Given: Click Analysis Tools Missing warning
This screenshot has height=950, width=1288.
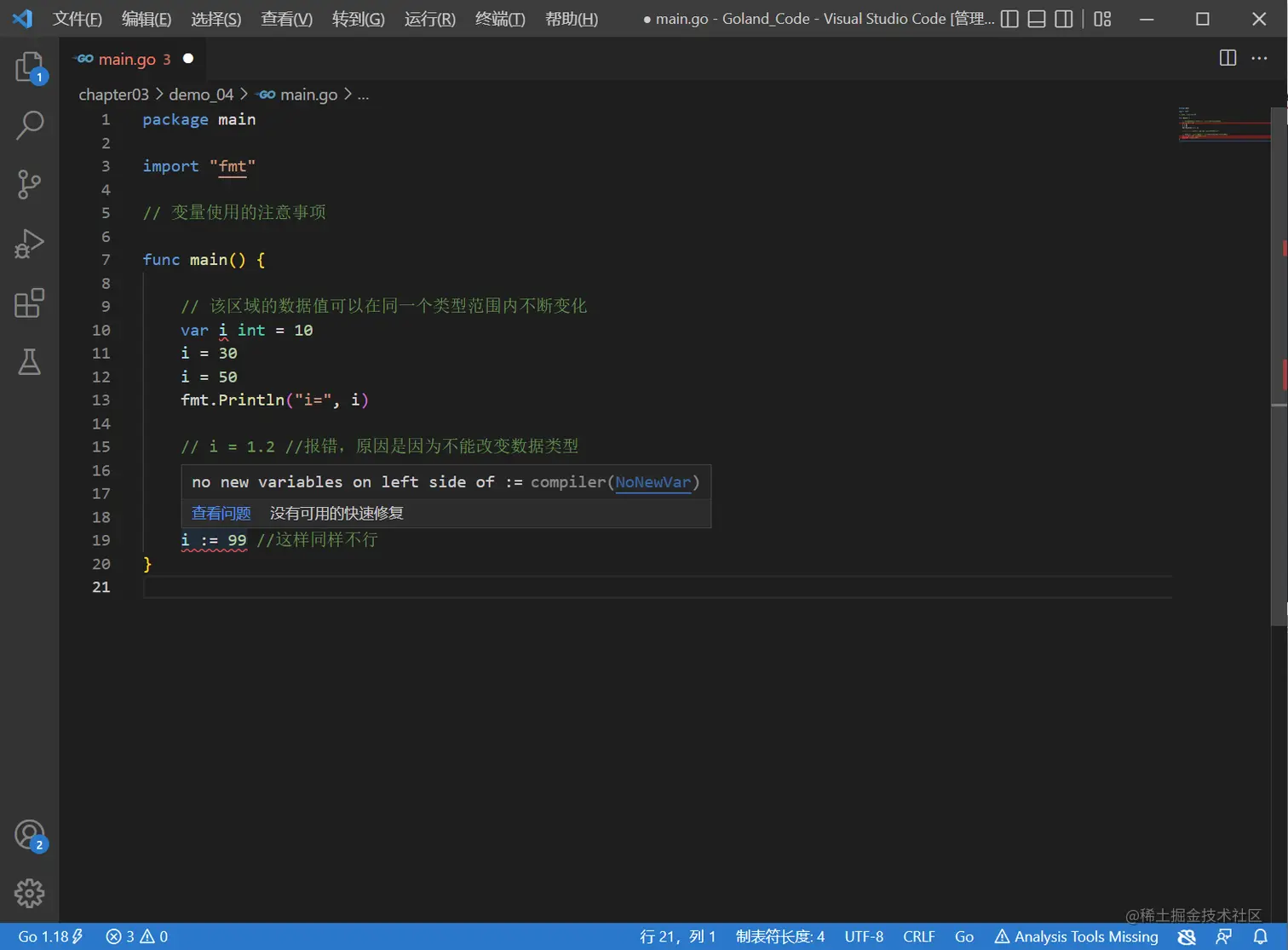Looking at the screenshot, I should (x=1076, y=936).
